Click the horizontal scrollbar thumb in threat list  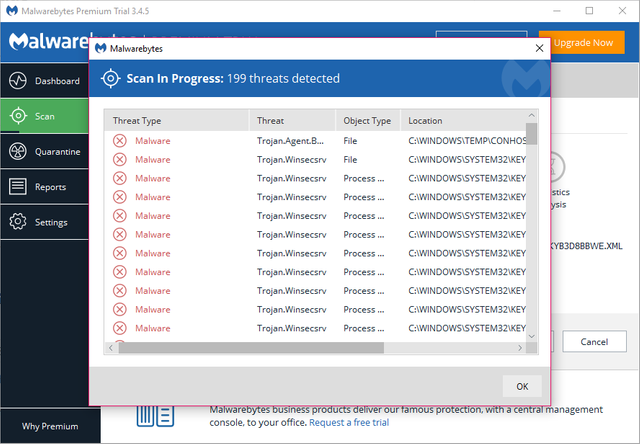[251, 348]
